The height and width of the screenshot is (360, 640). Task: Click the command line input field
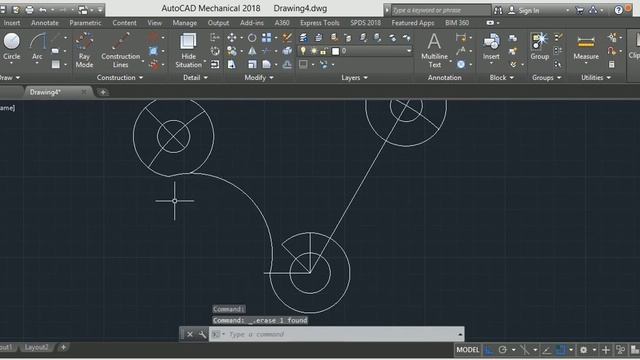pyautogui.click(x=337, y=334)
